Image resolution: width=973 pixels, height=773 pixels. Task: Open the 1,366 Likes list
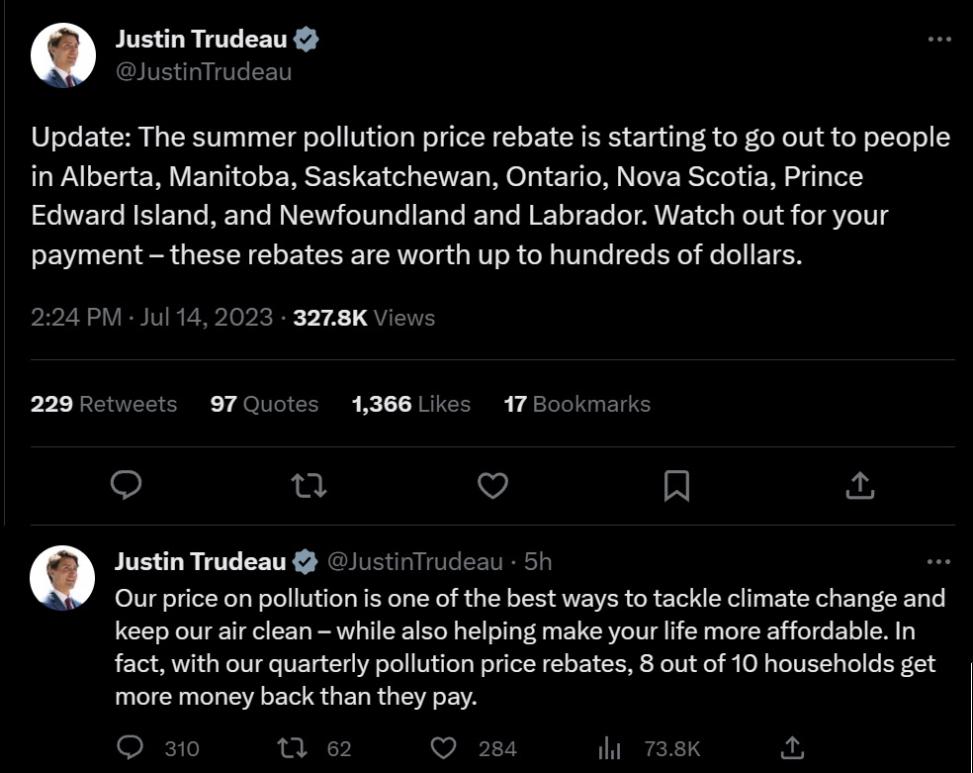[x=411, y=404]
